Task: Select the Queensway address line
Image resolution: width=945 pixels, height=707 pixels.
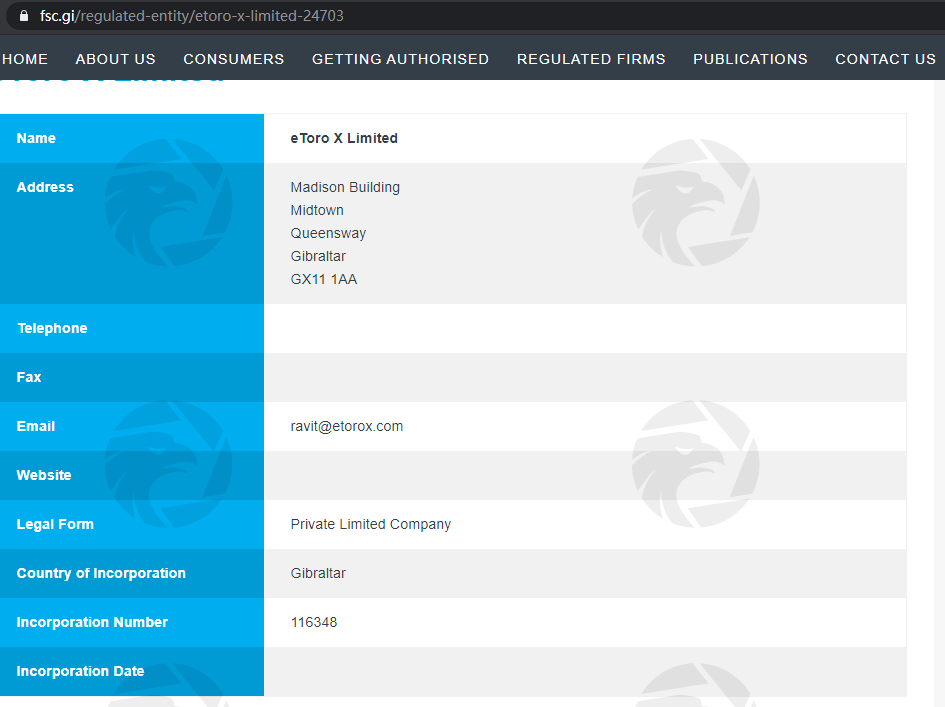Action: (x=328, y=233)
